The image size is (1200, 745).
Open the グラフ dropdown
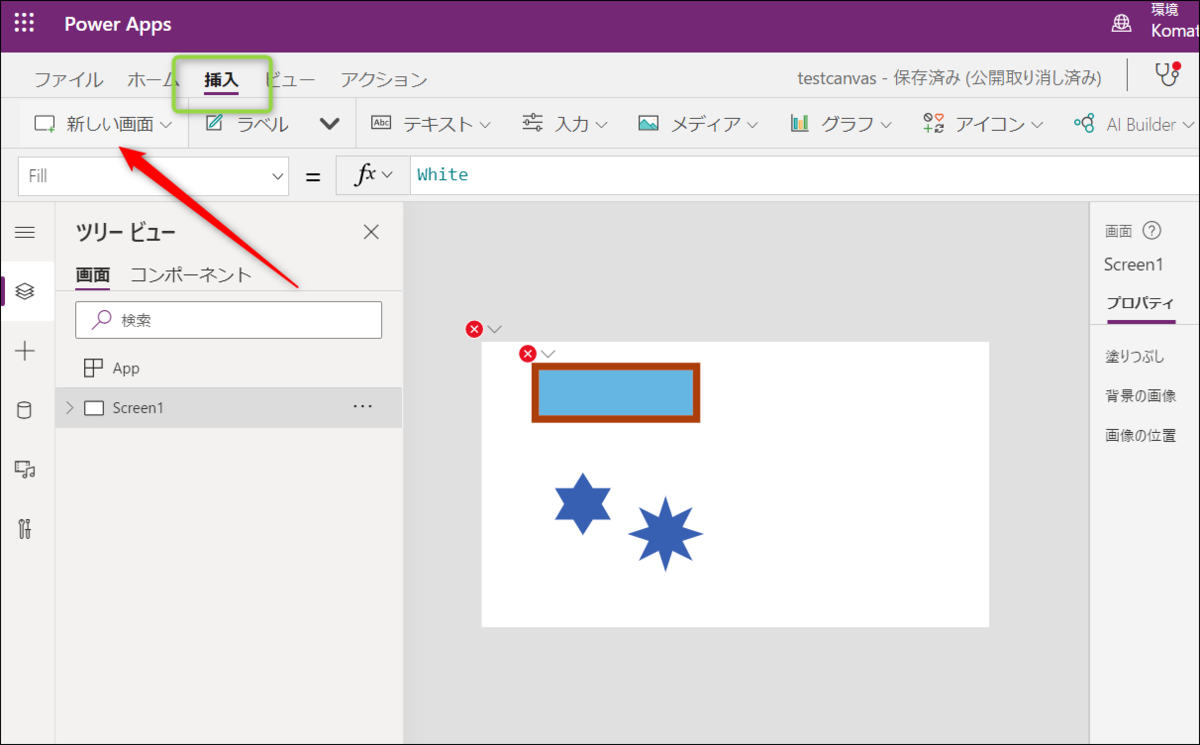pos(840,124)
